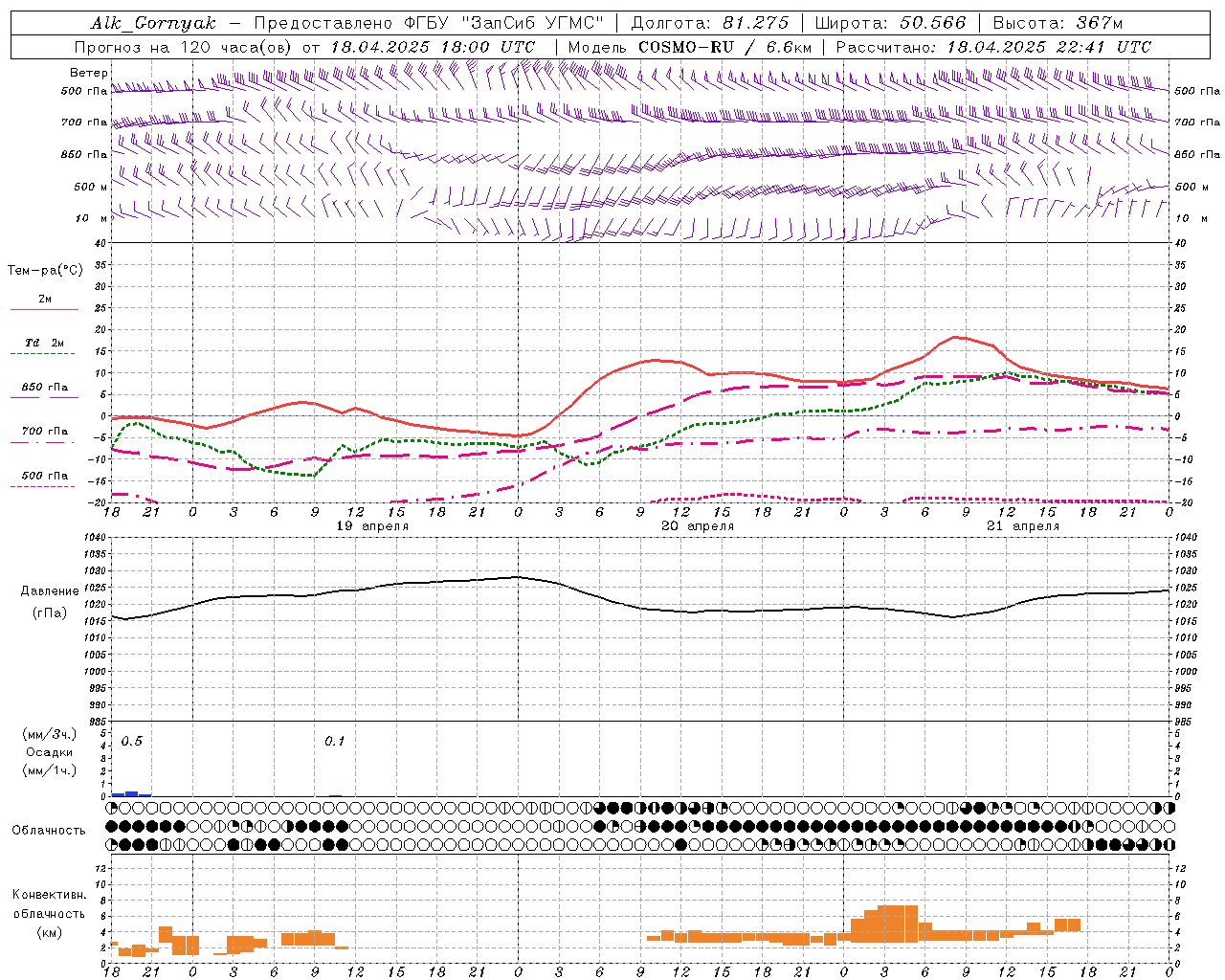Screen dimensions: 1225x980
Task: Click the '700 гПа' temperature legend entry
Action: pos(45,432)
